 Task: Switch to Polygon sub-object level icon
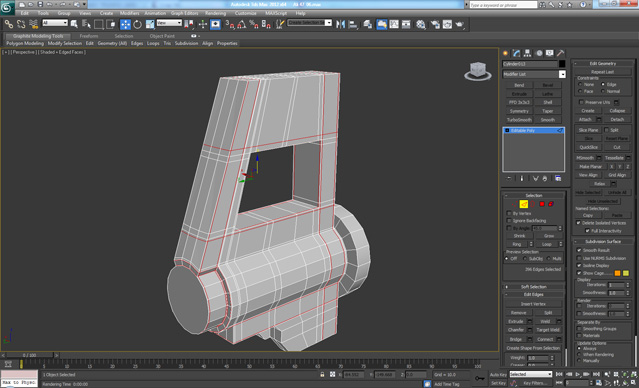point(542,204)
